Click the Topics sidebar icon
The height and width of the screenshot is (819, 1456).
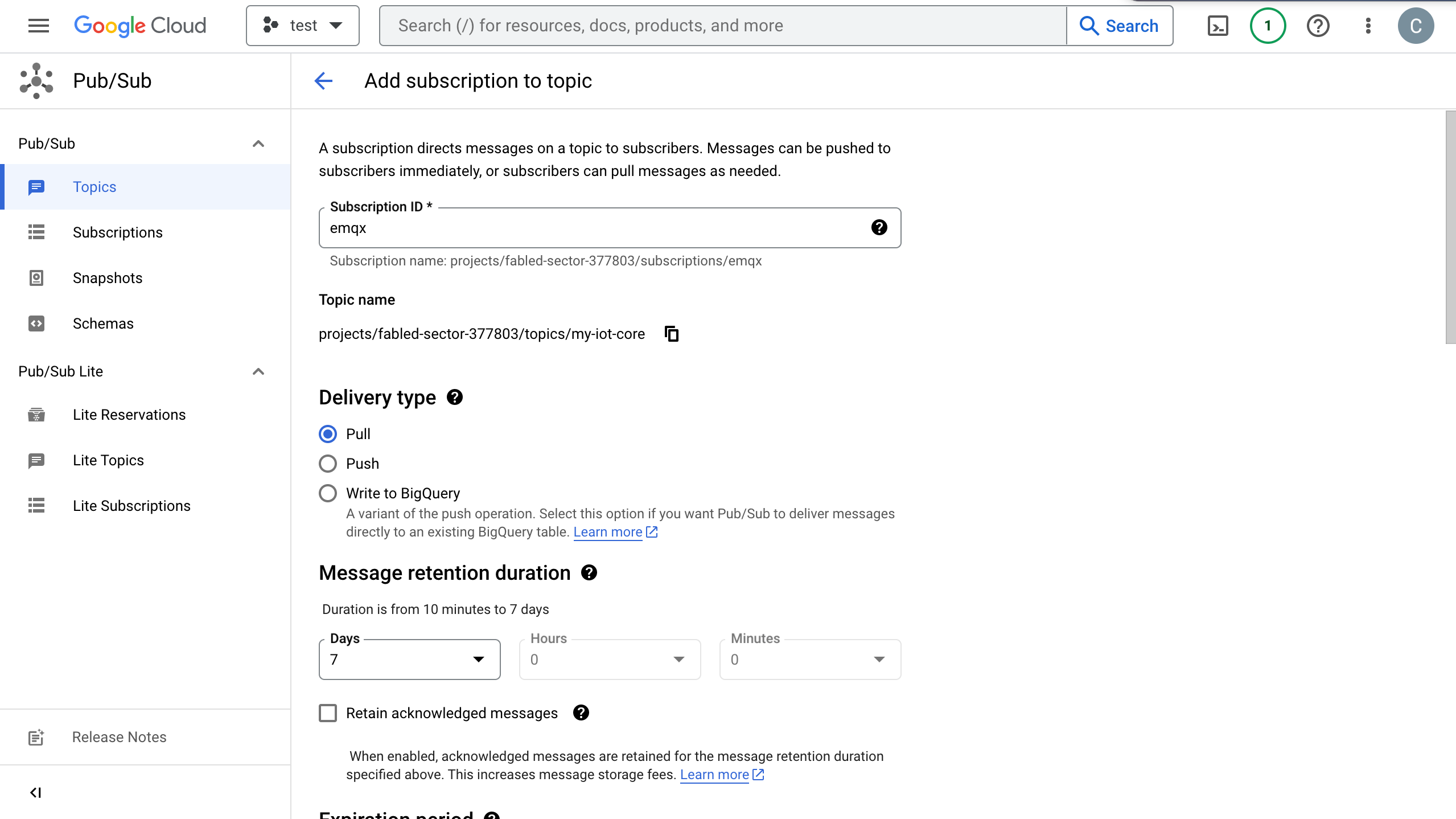[x=36, y=187]
